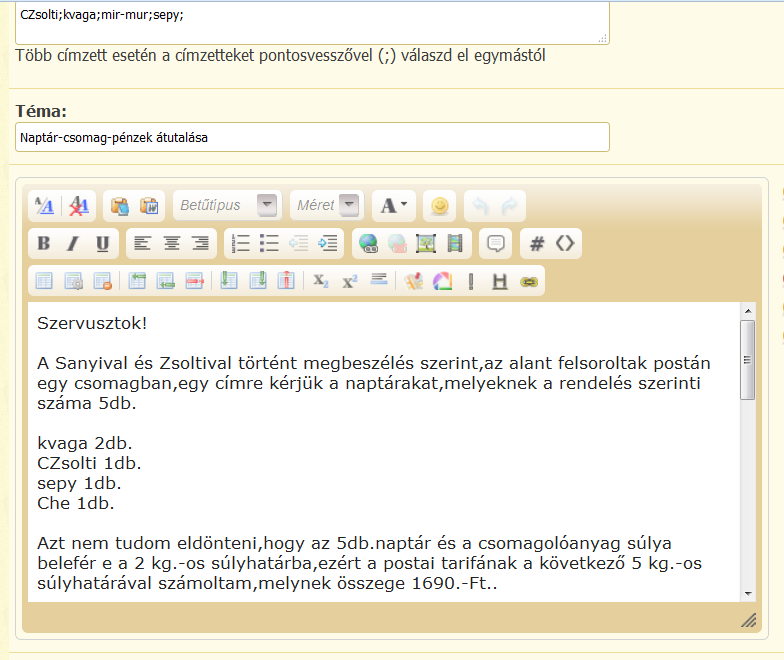This screenshot has width=784, height=660.
Task: Toggle underline formatting
Action: [102, 243]
